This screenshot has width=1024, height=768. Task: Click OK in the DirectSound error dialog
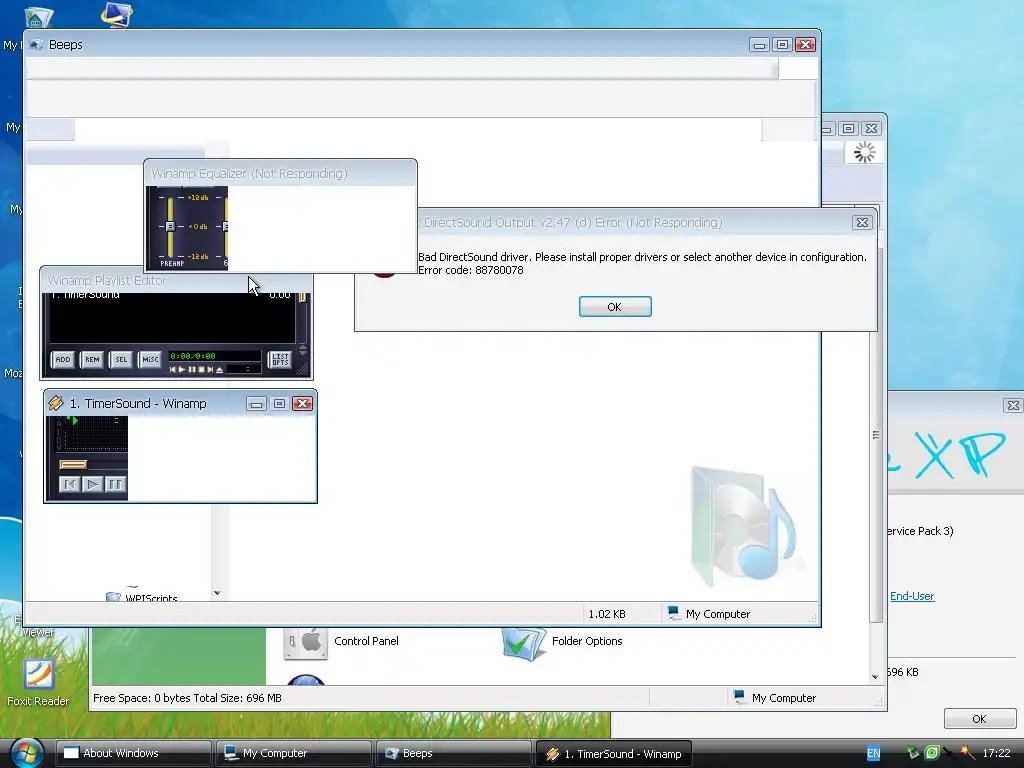[615, 307]
